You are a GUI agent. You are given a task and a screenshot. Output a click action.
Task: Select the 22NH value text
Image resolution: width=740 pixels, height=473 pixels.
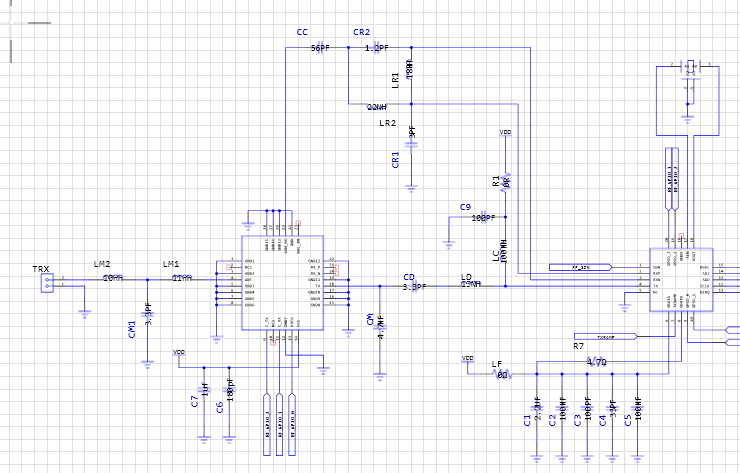pyautogui.click(x=377, y=108)
